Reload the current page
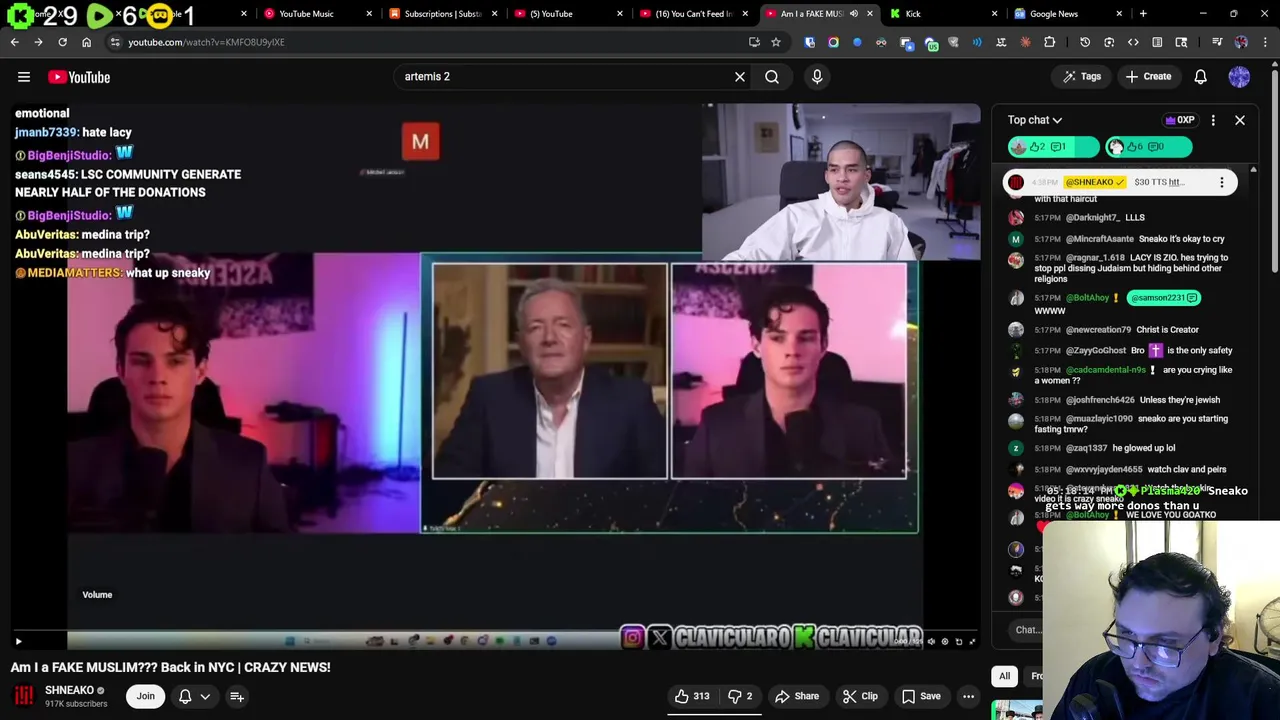 (62, 42)
